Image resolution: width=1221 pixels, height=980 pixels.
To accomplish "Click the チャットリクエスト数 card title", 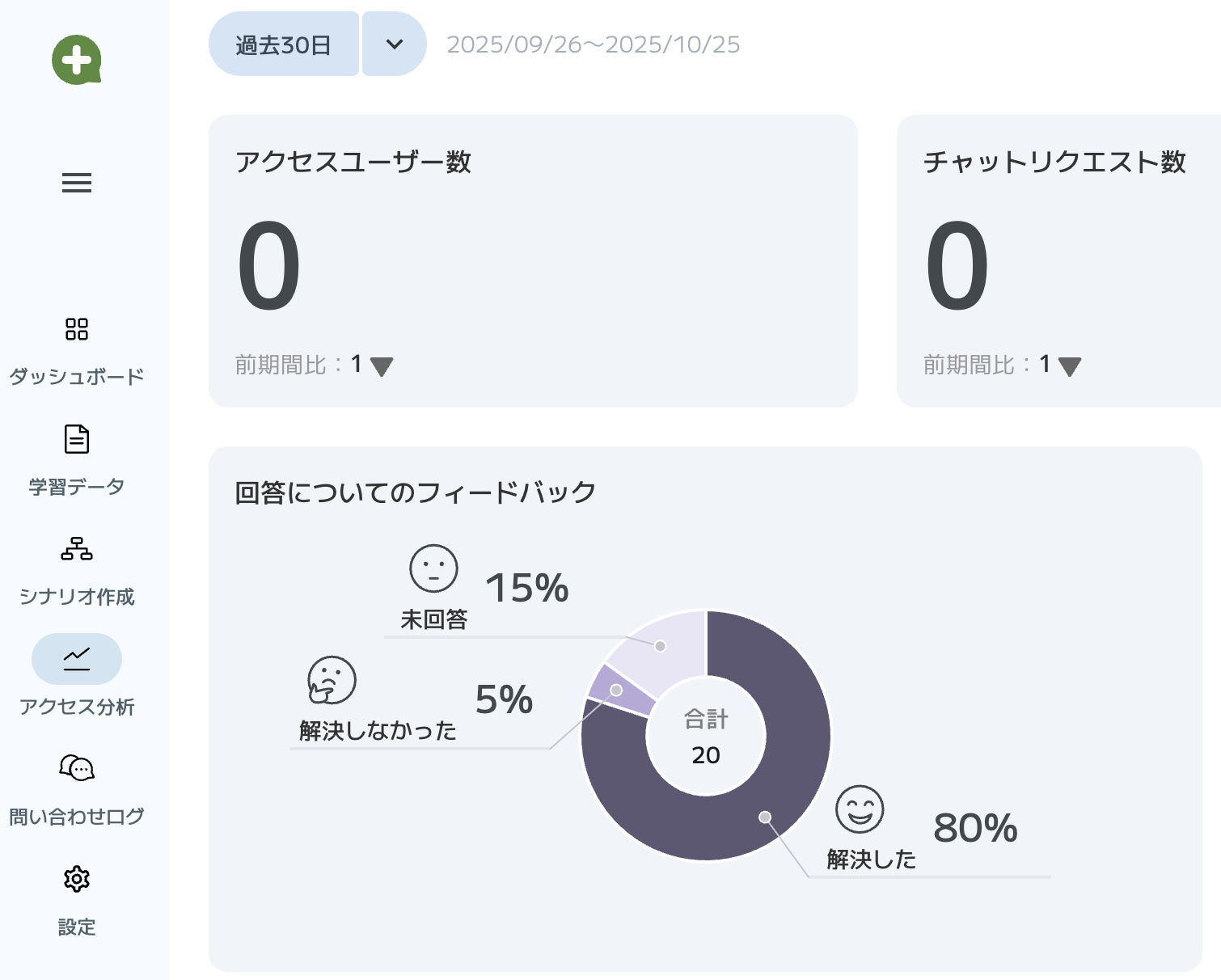I will point(1054,162).
